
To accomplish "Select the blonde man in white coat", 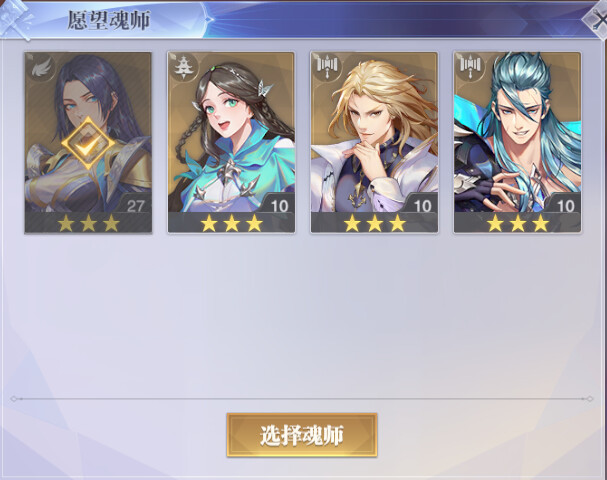I will pos(374,142).
